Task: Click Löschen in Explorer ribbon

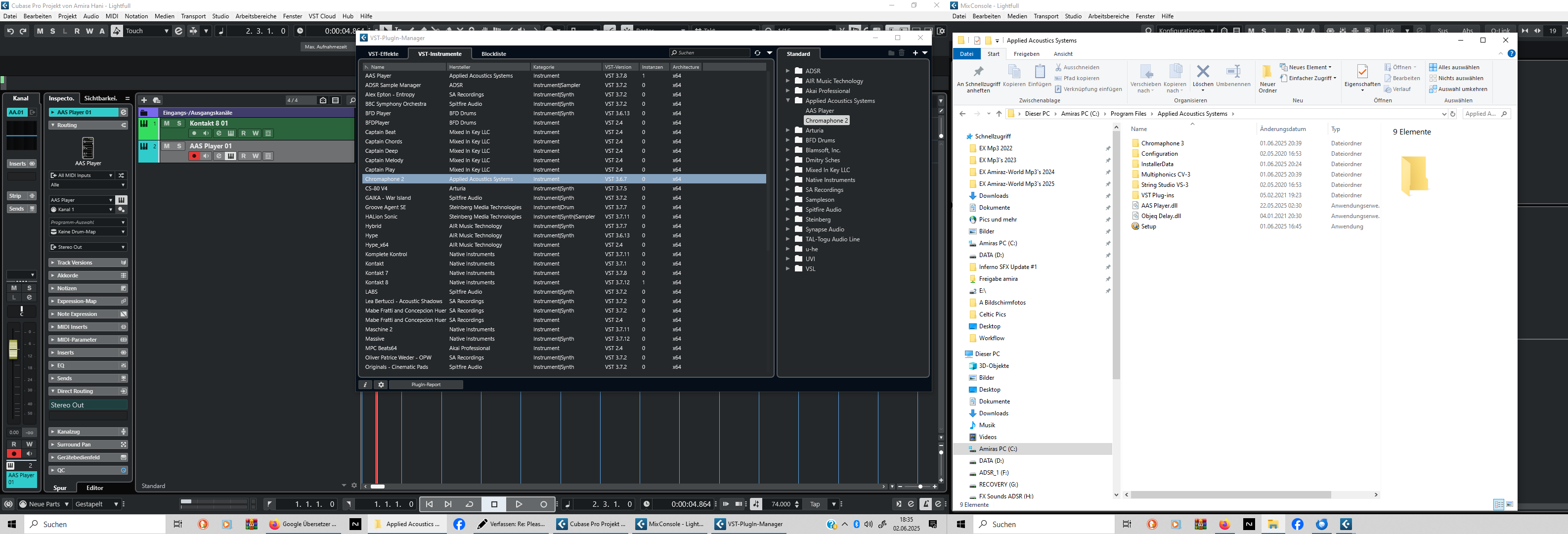Action: pyautogui.click(x=1203, y=78)
